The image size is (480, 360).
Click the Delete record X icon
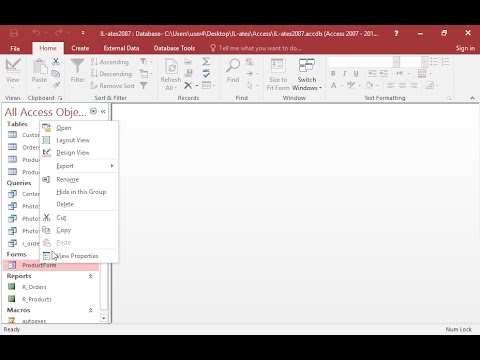point(188,86)
